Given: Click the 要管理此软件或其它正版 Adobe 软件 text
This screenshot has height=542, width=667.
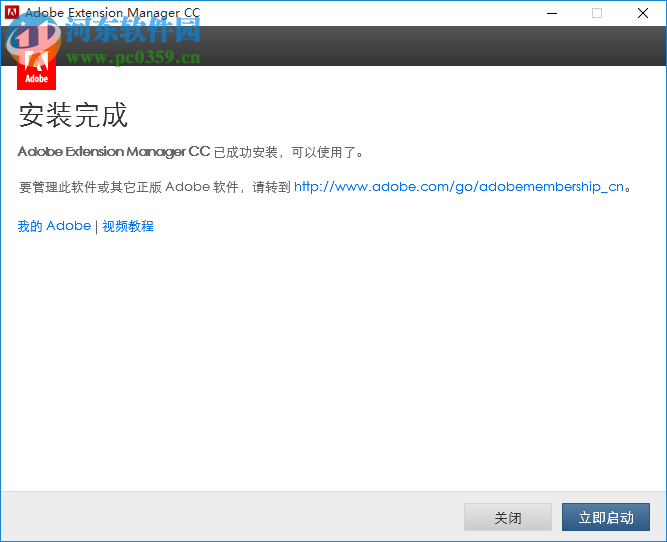Looking at the screenshot, I should click(128, 187).
